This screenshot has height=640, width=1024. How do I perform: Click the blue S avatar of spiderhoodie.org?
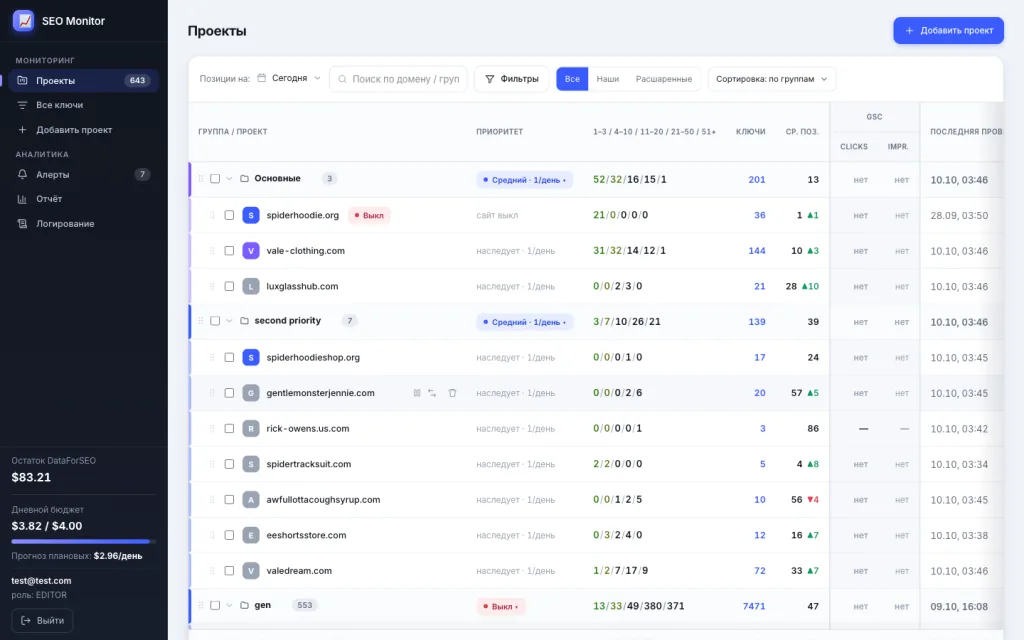251,216
